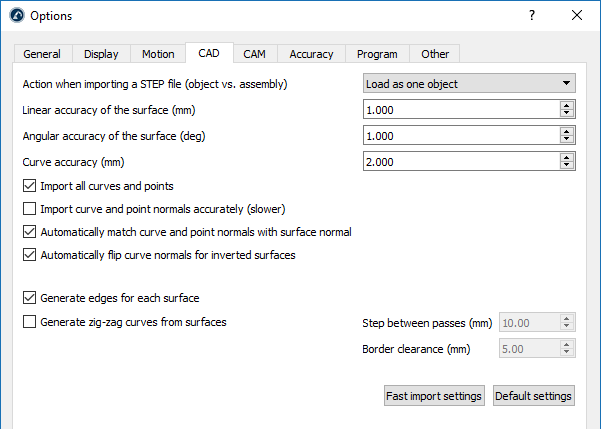Click the Fast import settings button
Screen dimensions: 601x429
[x=434, y=396]
